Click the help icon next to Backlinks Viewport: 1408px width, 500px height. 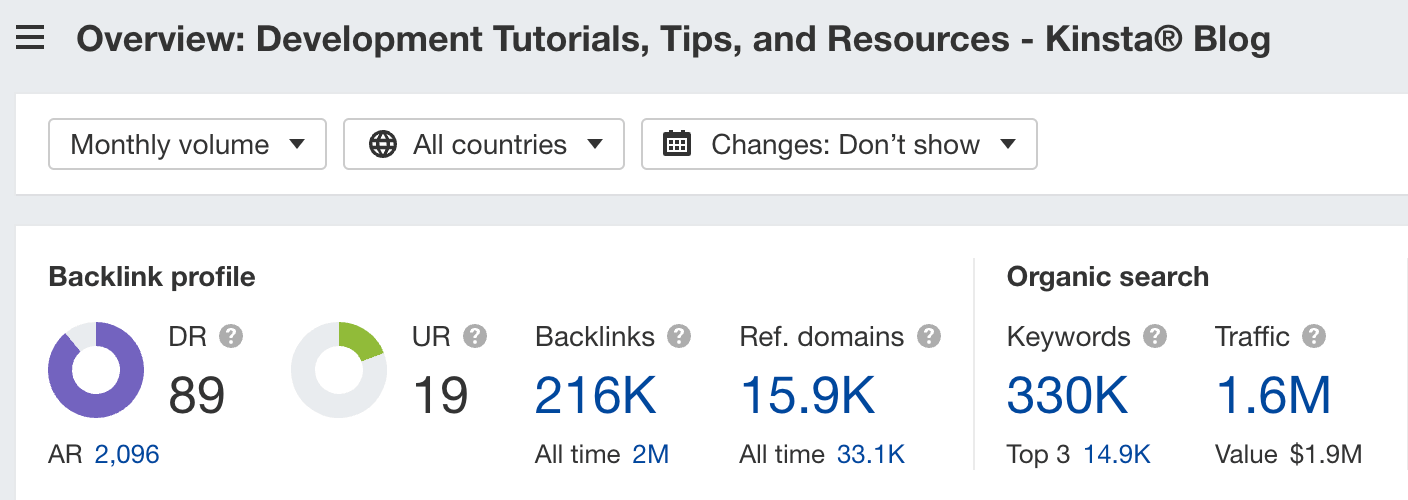[x=680, y=336]
